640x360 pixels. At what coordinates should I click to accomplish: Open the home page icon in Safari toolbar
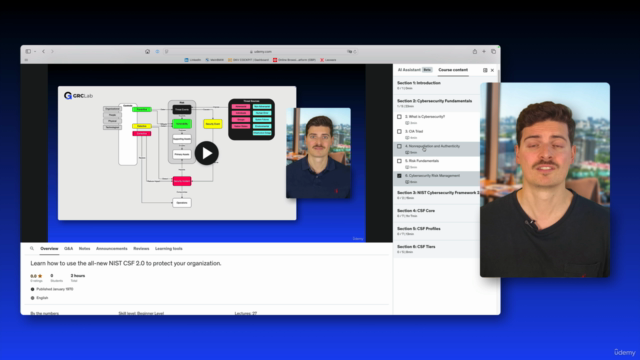[x=147, y=51]
